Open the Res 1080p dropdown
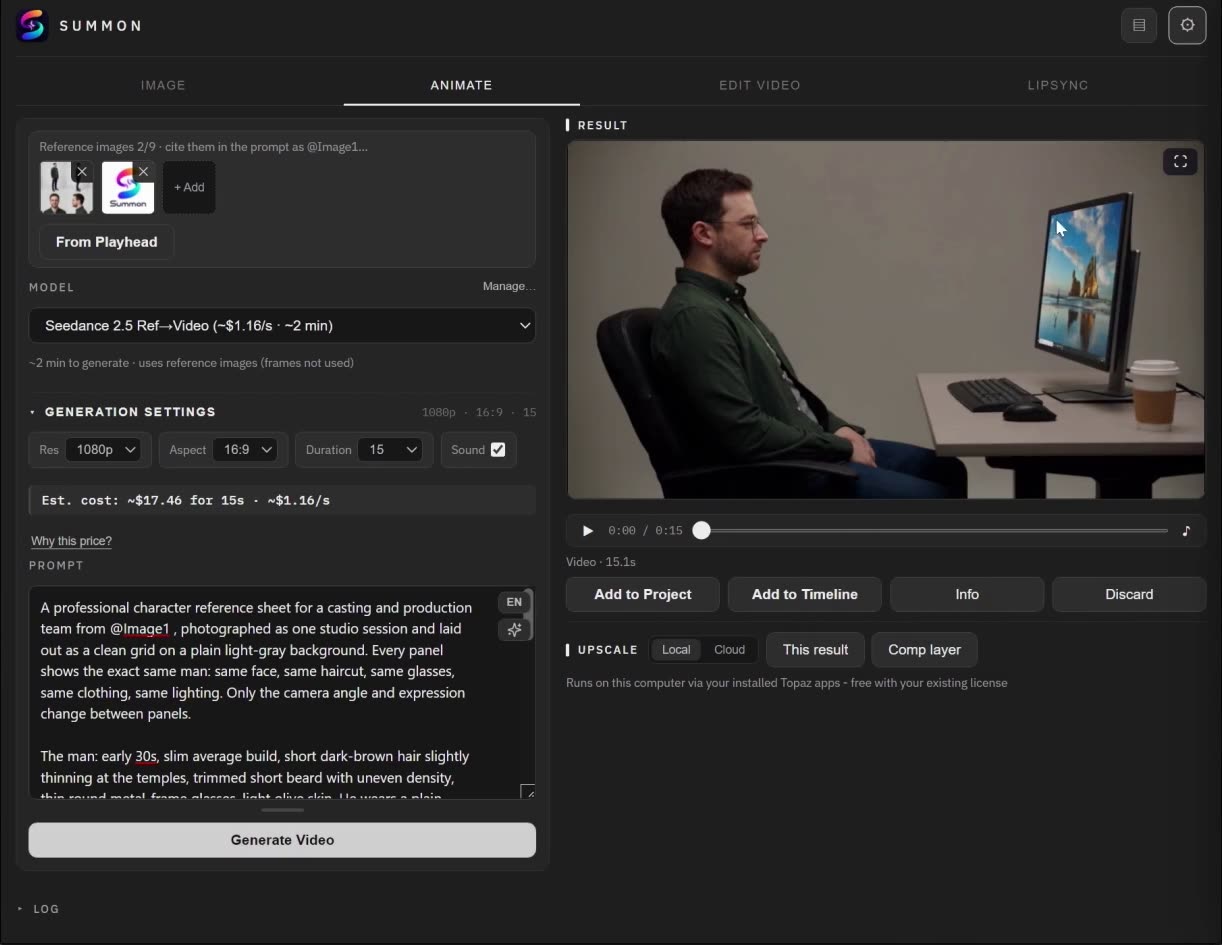This screenshot has height=945, width=1222. point(106,450)
